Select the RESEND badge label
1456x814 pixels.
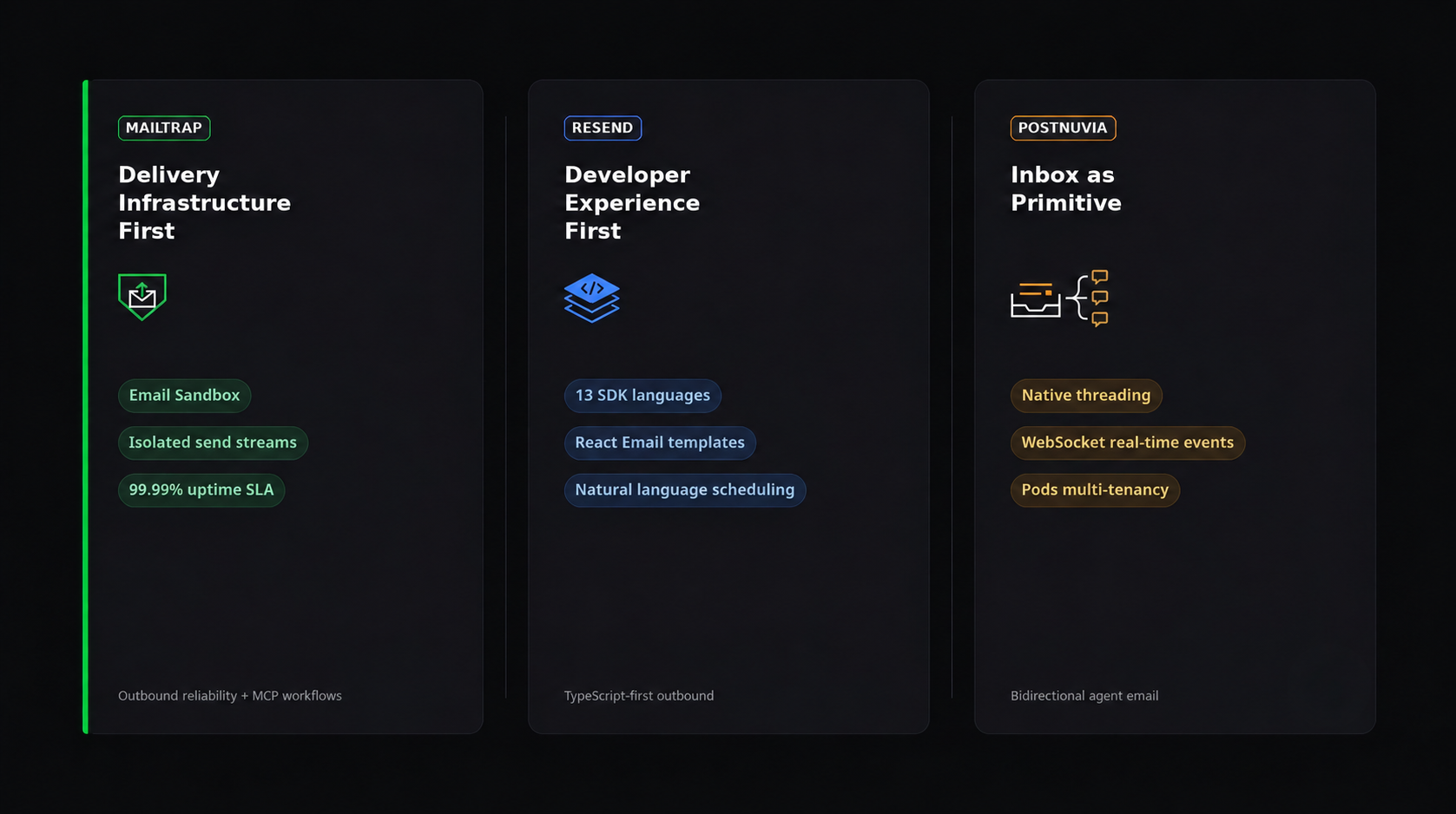tap(603, 128)
